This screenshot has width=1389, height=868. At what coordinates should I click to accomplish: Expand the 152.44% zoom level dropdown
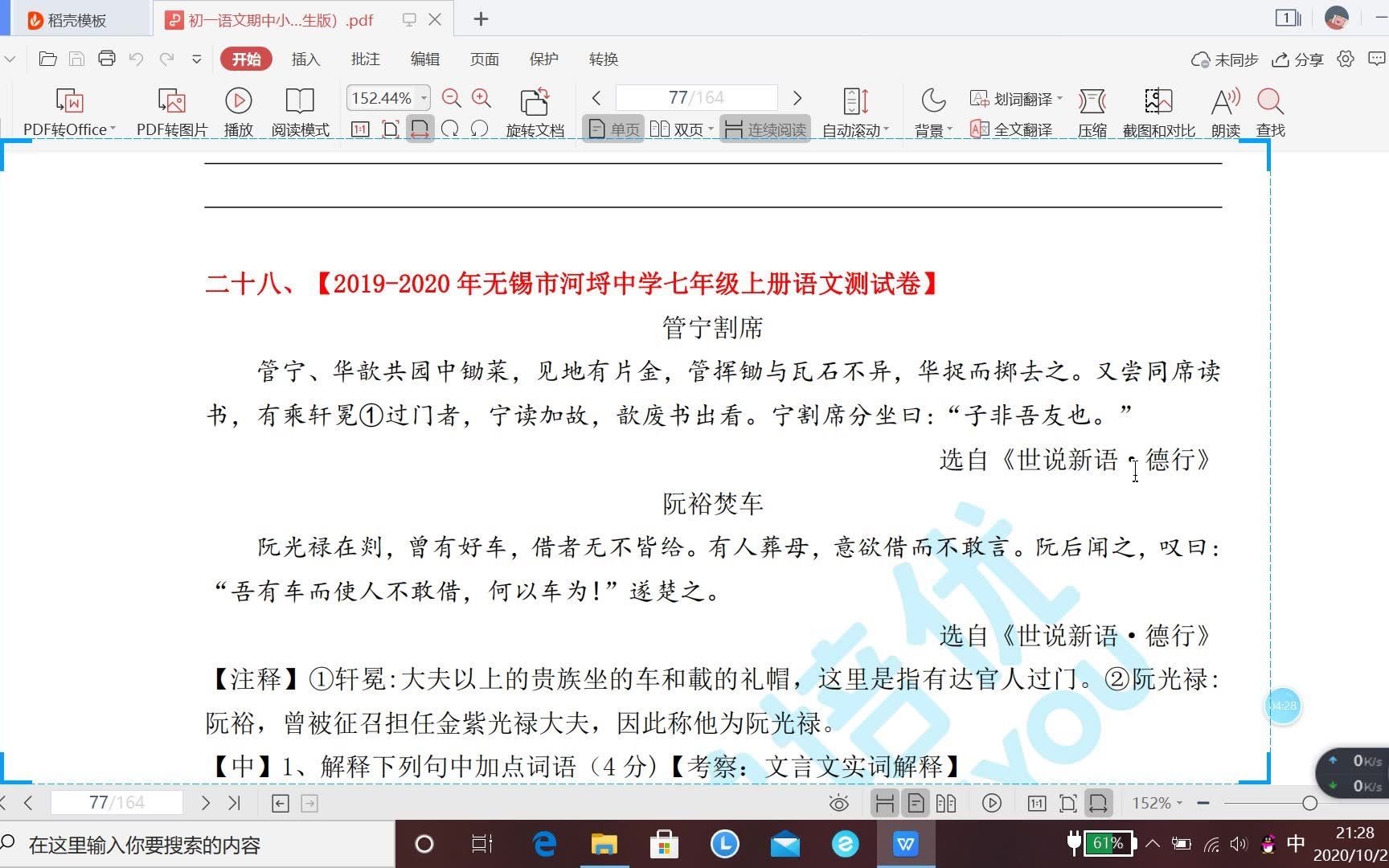pos(424,98)
